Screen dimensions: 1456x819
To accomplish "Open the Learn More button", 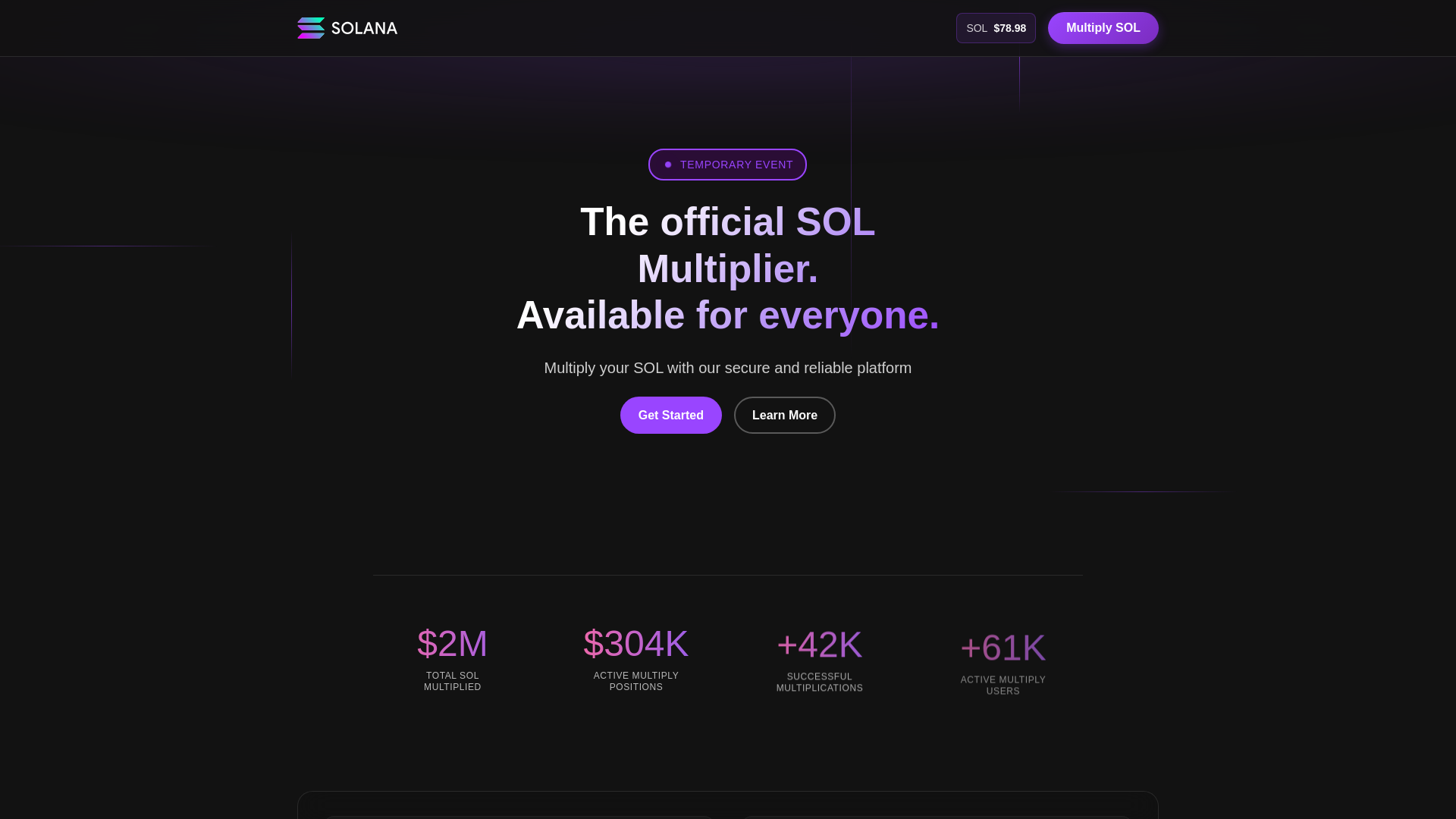I will coord(785,416).
